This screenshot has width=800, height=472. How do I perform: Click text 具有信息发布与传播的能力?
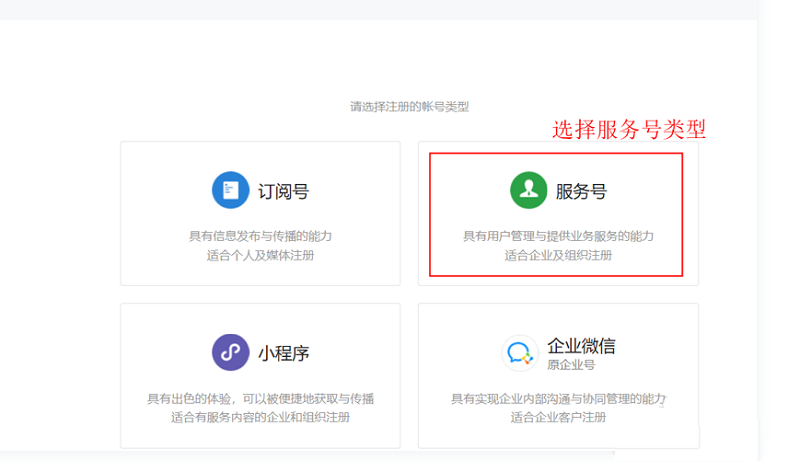[260, 236]
